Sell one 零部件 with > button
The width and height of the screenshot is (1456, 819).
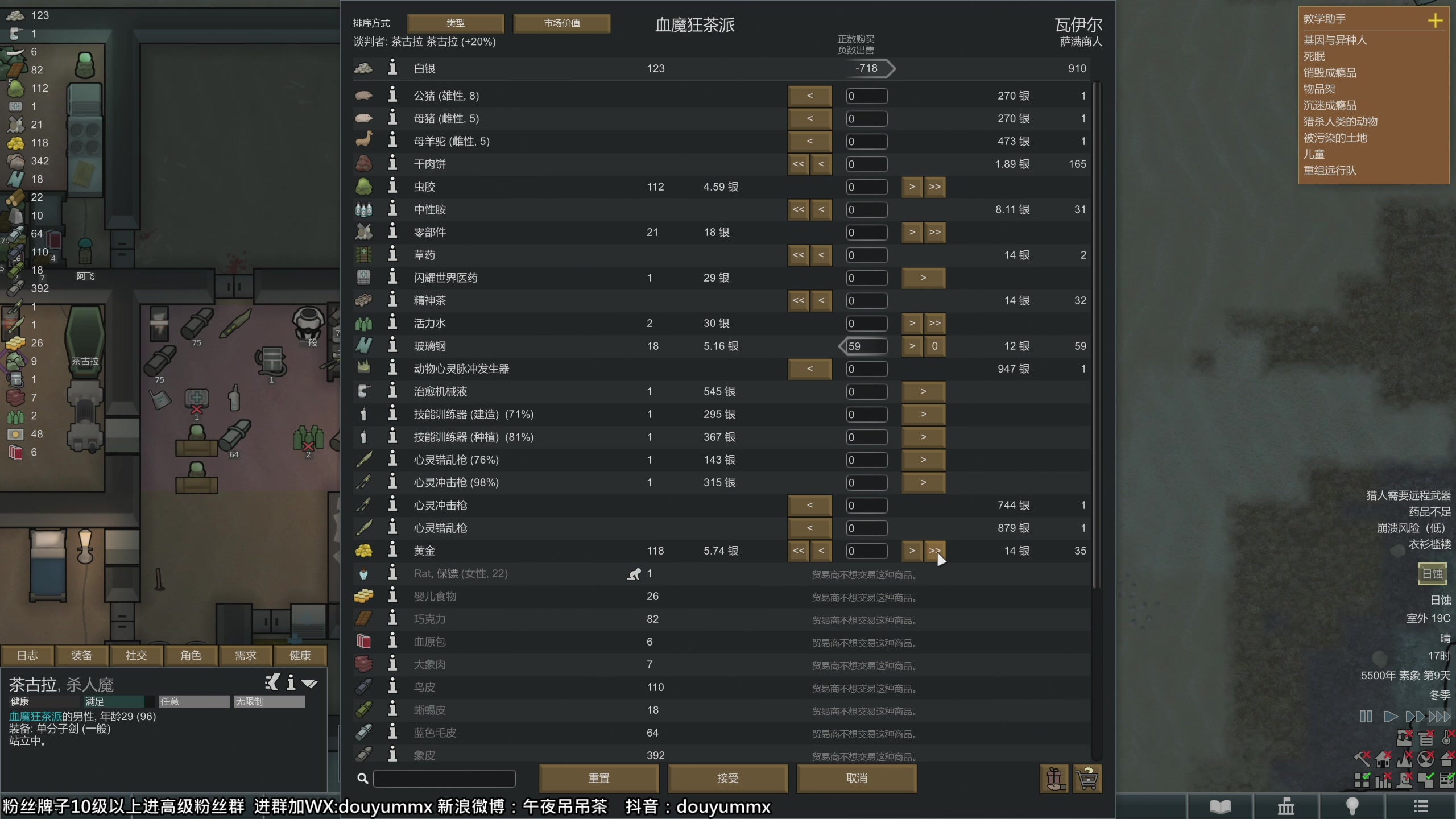912,232
